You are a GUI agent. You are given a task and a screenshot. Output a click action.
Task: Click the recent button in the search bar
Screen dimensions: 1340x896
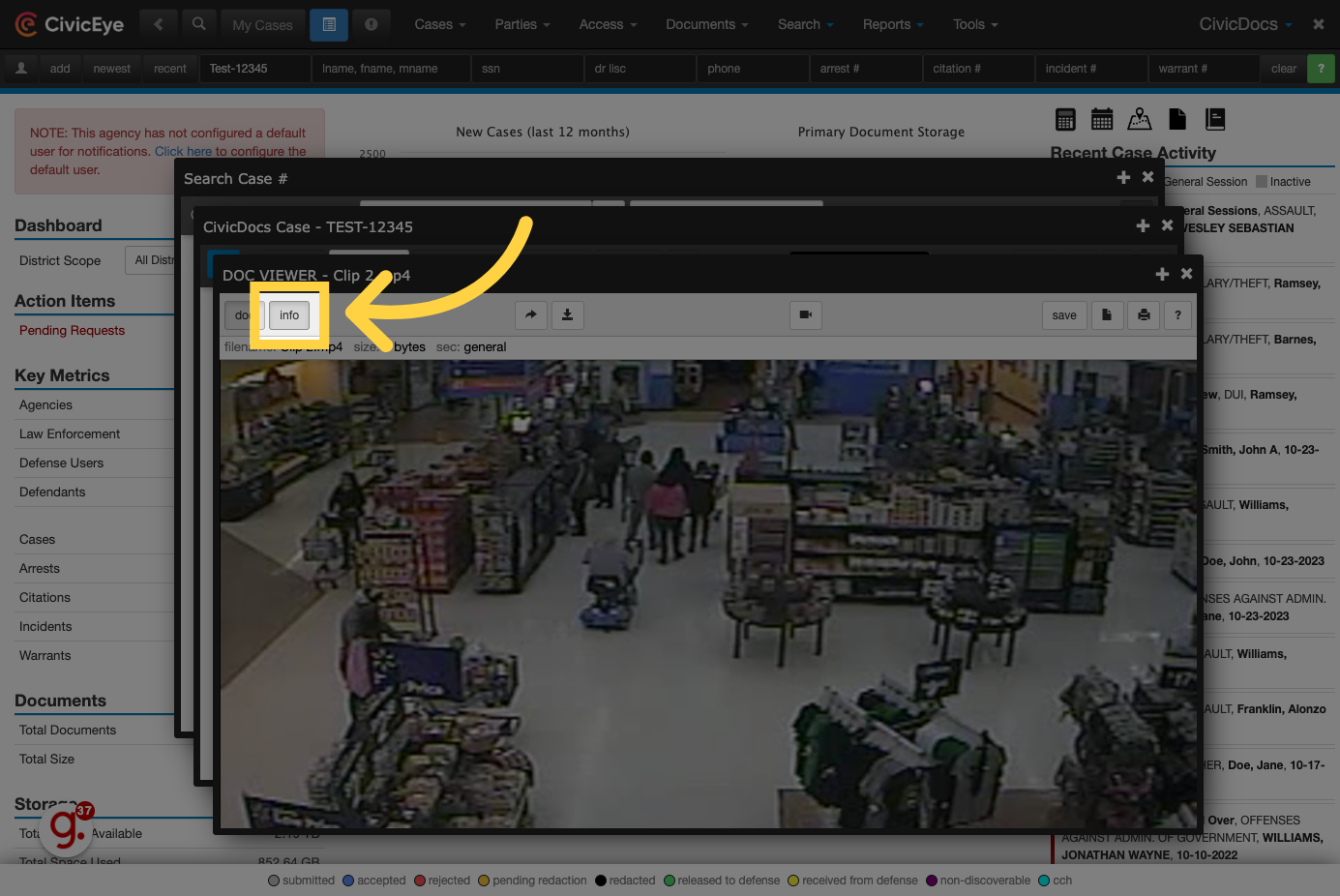(170, 69)
